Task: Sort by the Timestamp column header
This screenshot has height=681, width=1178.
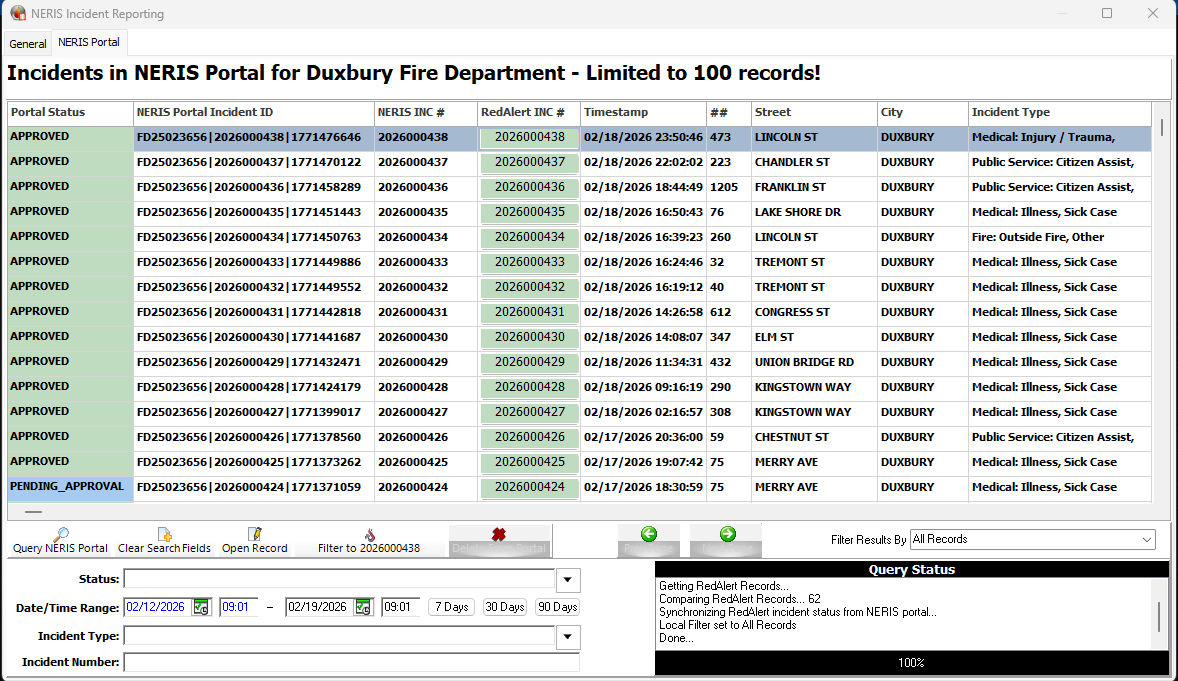Action: 644,113
